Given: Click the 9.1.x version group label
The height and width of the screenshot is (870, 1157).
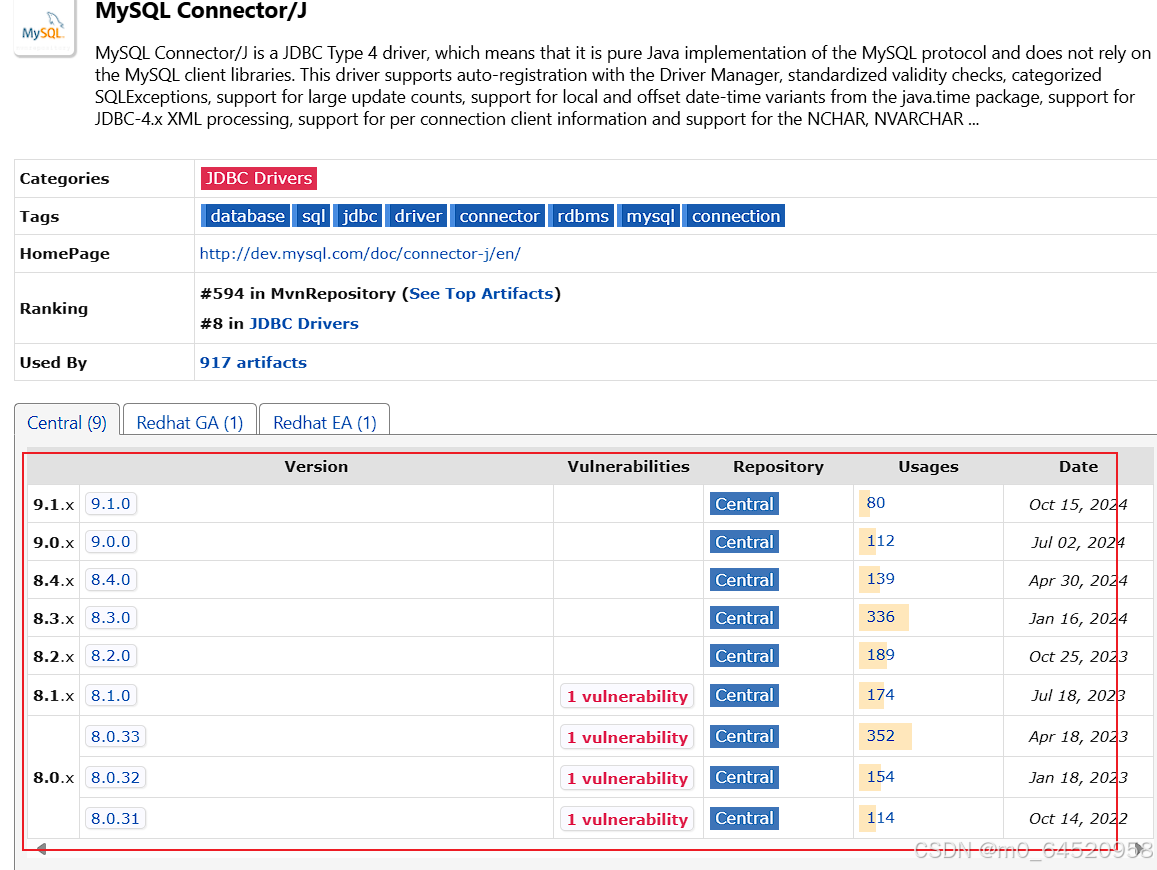Looking at the screenshot, I should (54, 505).
